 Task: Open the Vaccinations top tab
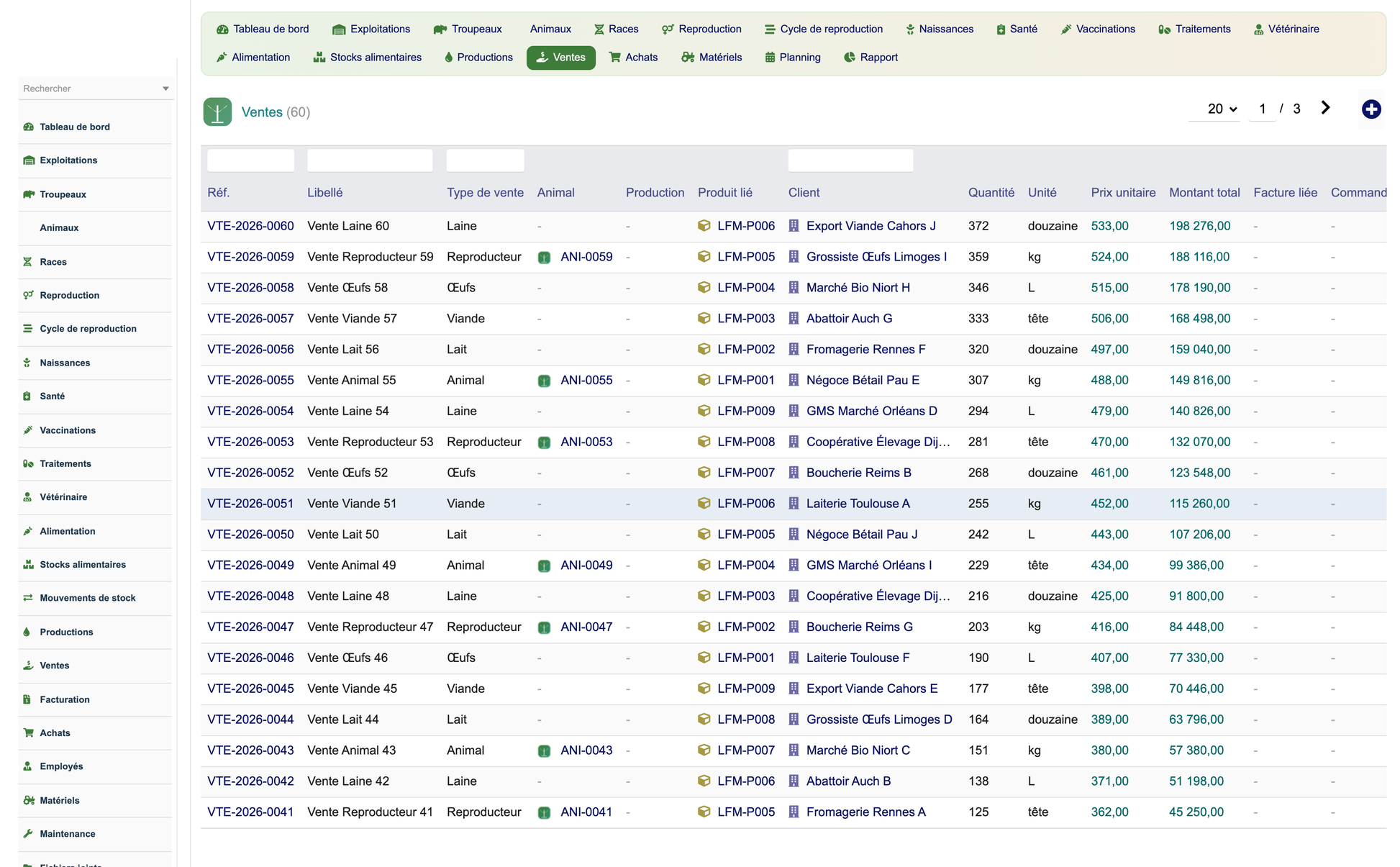coord(1098,29)
